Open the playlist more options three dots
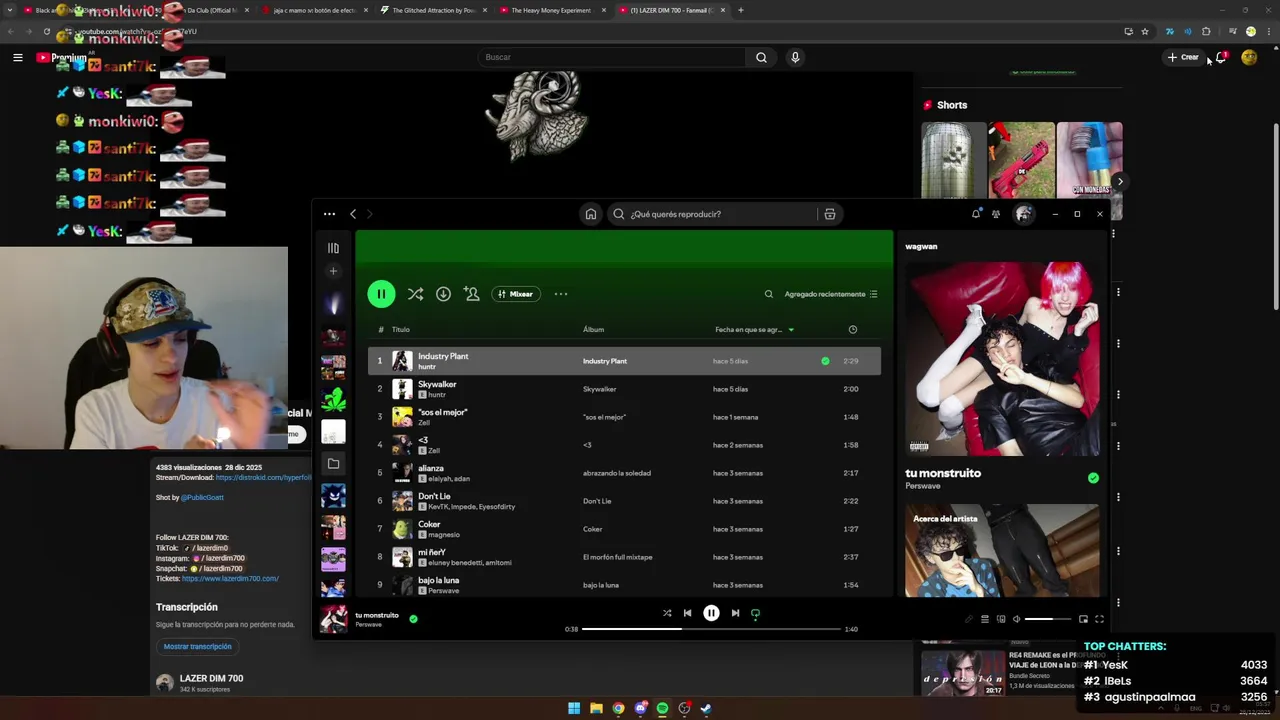The width and height of the screenshot is (1280, 720). click(561, 294)
